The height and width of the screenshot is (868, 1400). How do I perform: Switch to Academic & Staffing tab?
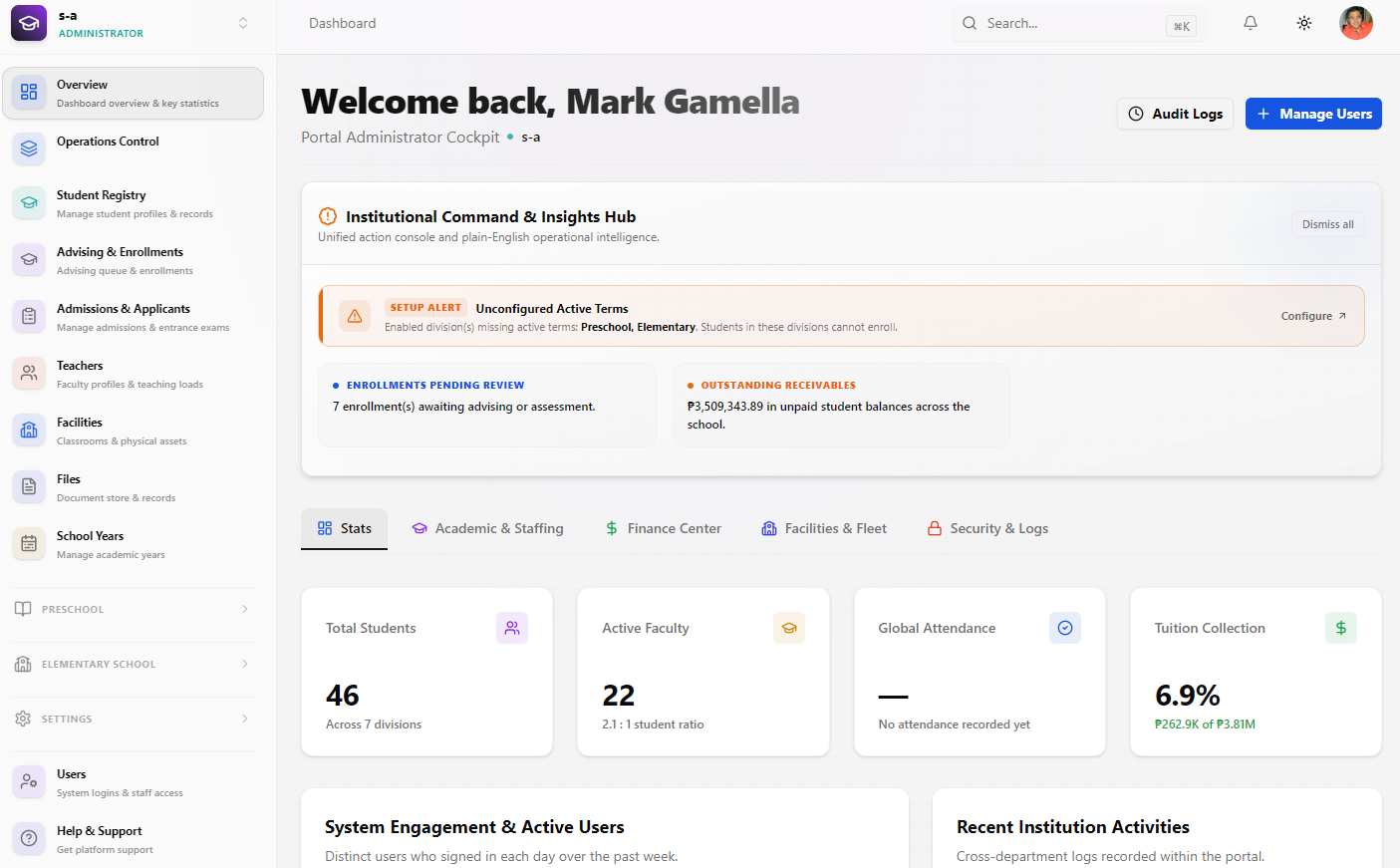point(488,528)
